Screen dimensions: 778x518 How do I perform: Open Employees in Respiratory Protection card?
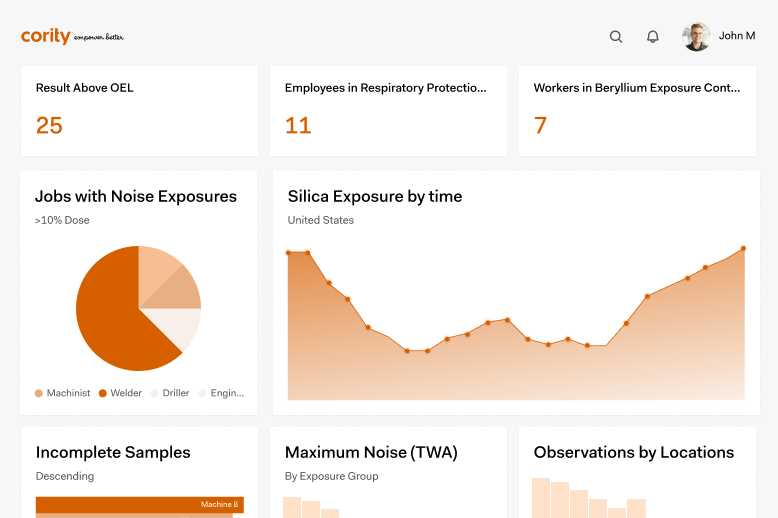click(385, 88)
